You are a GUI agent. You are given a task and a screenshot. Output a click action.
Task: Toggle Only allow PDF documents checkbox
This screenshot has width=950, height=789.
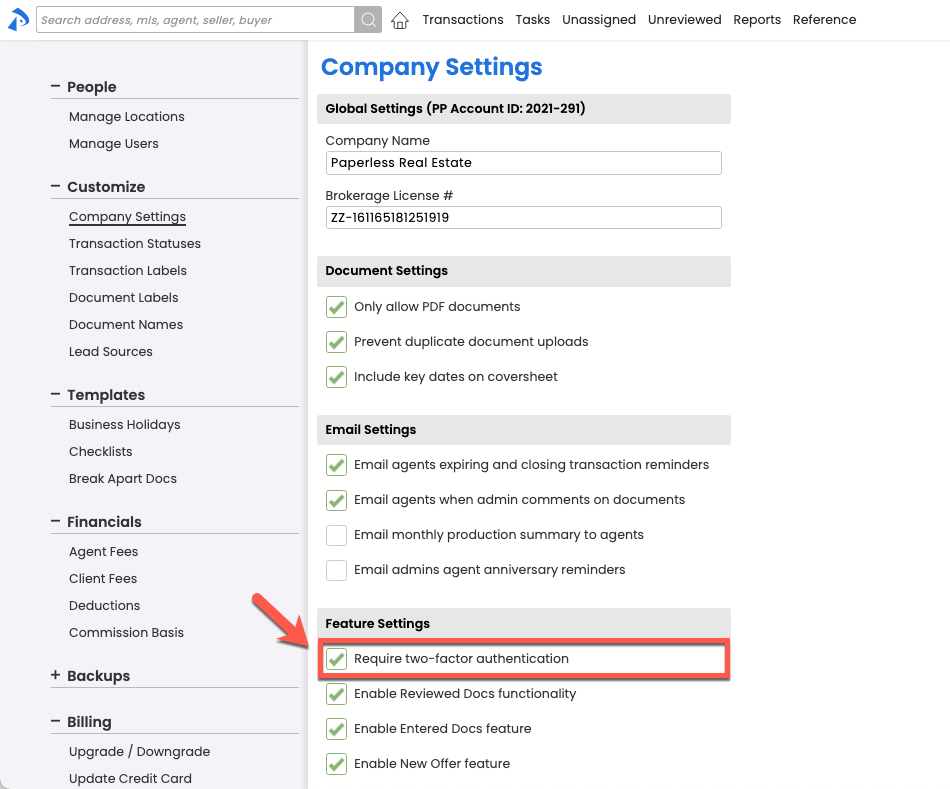pos(337,307)
